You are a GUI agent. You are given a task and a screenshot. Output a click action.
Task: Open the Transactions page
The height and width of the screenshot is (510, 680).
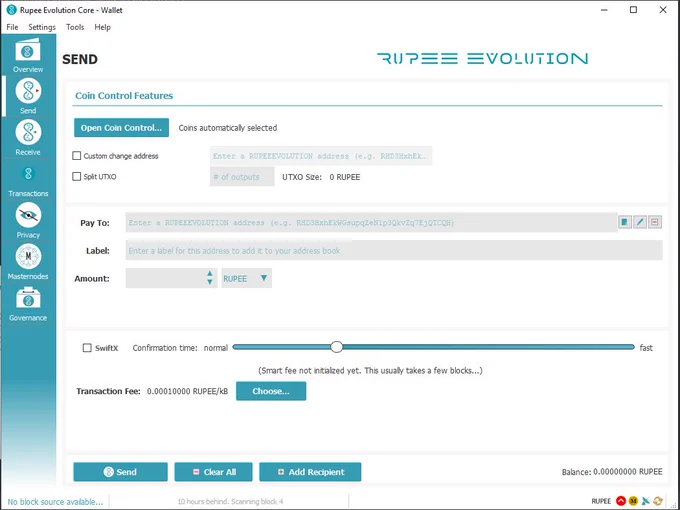28,180
